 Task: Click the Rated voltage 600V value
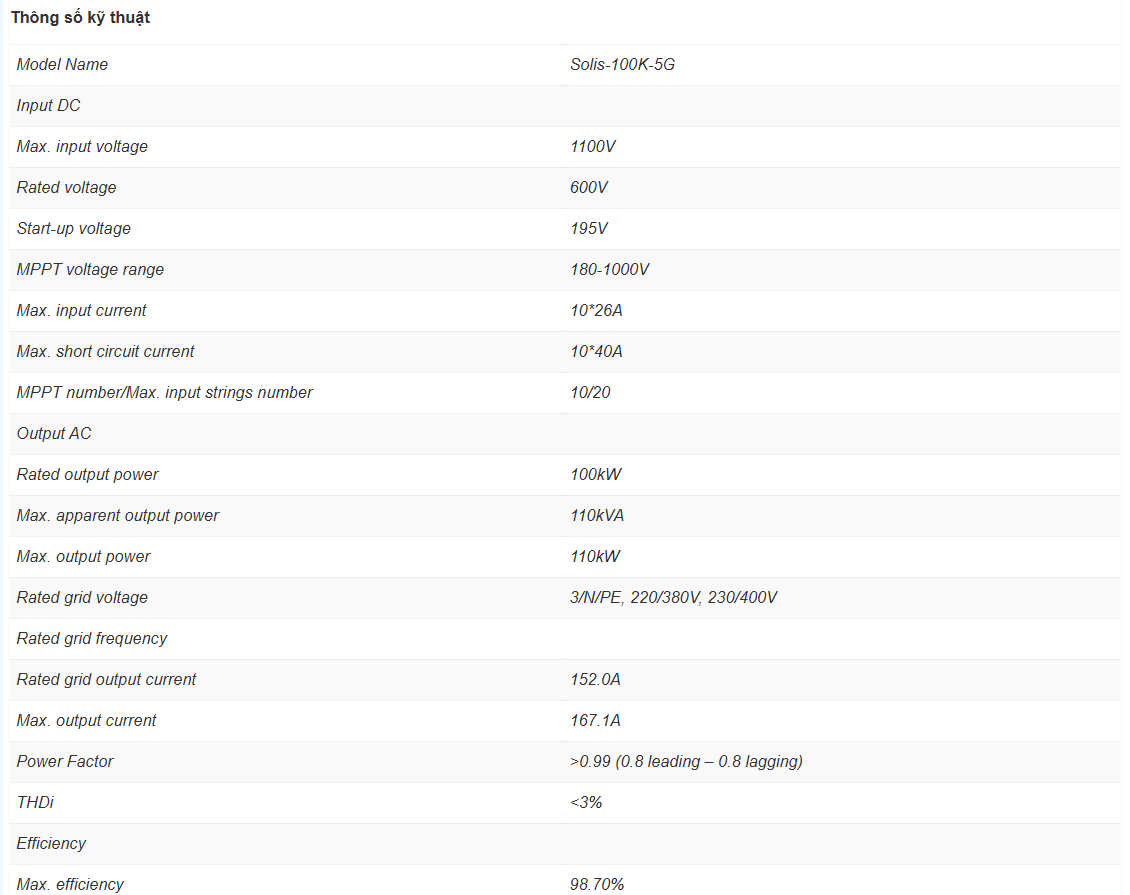click(x=589, y=188)
